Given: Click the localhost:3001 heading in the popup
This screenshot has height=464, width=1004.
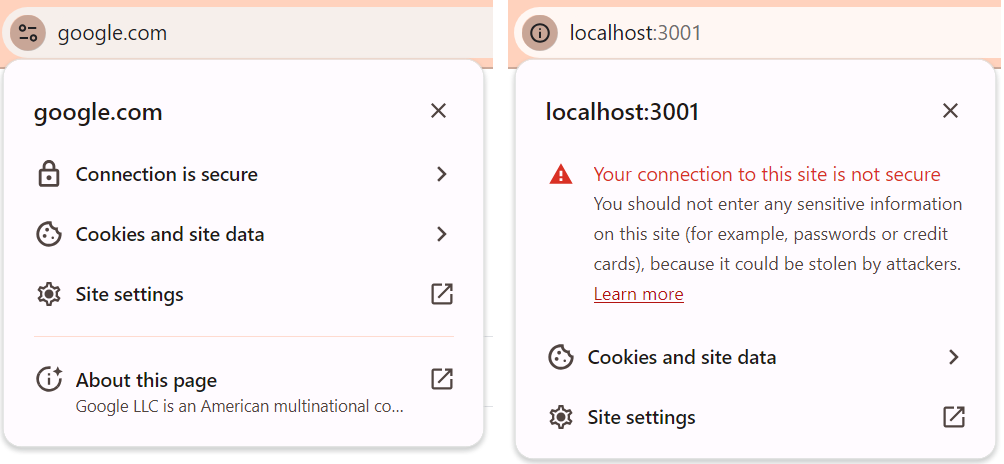Looking at the screenshot, I should pos(622,112).
